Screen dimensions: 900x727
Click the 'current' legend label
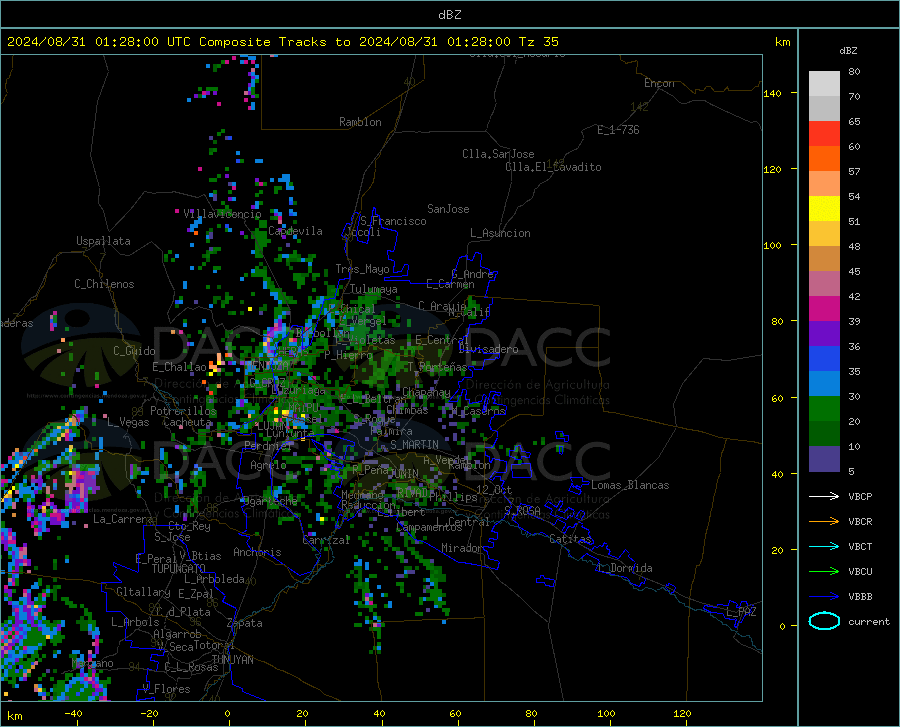[x=869, y=621]
